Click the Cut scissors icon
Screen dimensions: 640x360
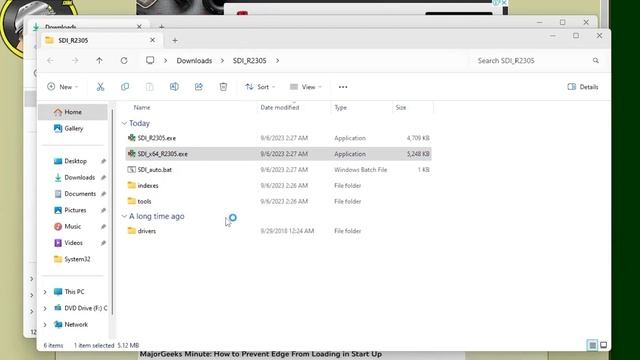100,87
